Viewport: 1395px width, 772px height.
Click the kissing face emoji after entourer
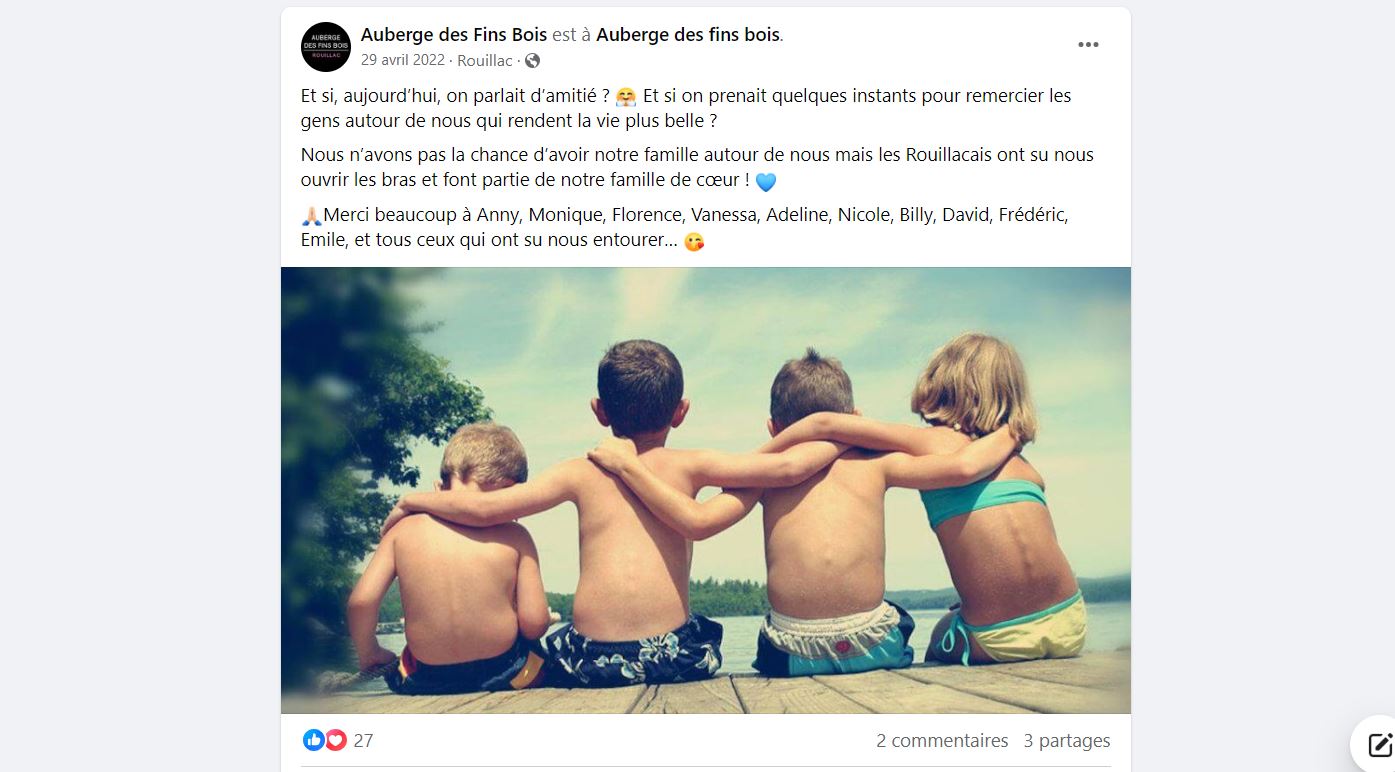pos(694,242)
